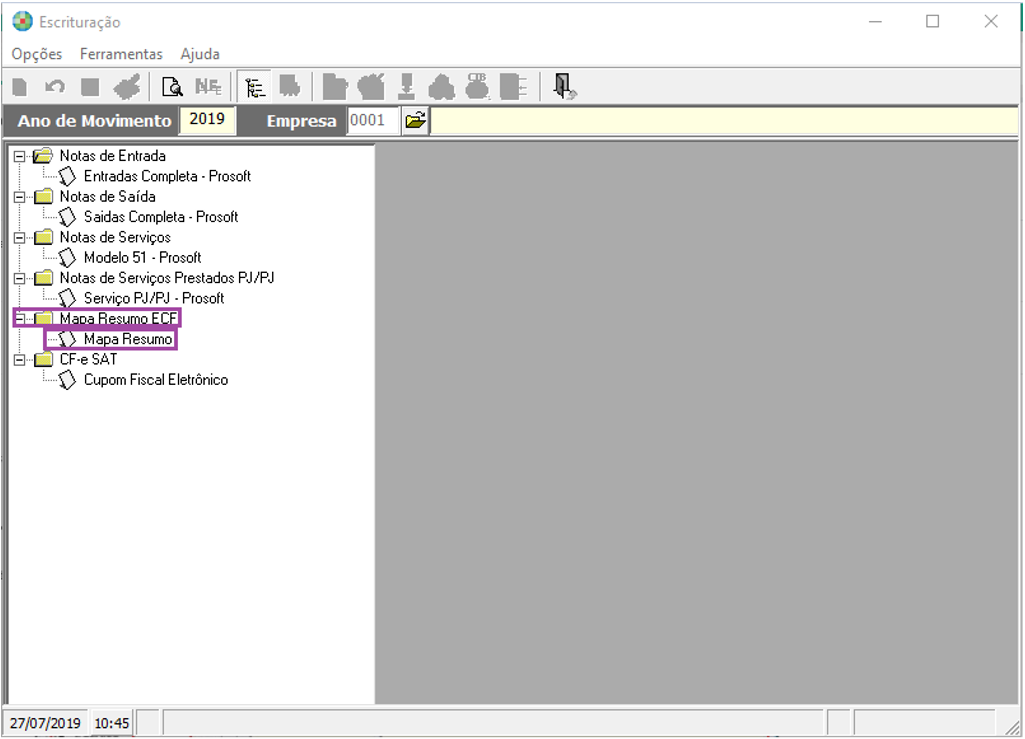The image size is (1025, 739).
Task: Click the sheet icon next to Cupom Fiscal Eletrônico
Action: coord(67,380)
